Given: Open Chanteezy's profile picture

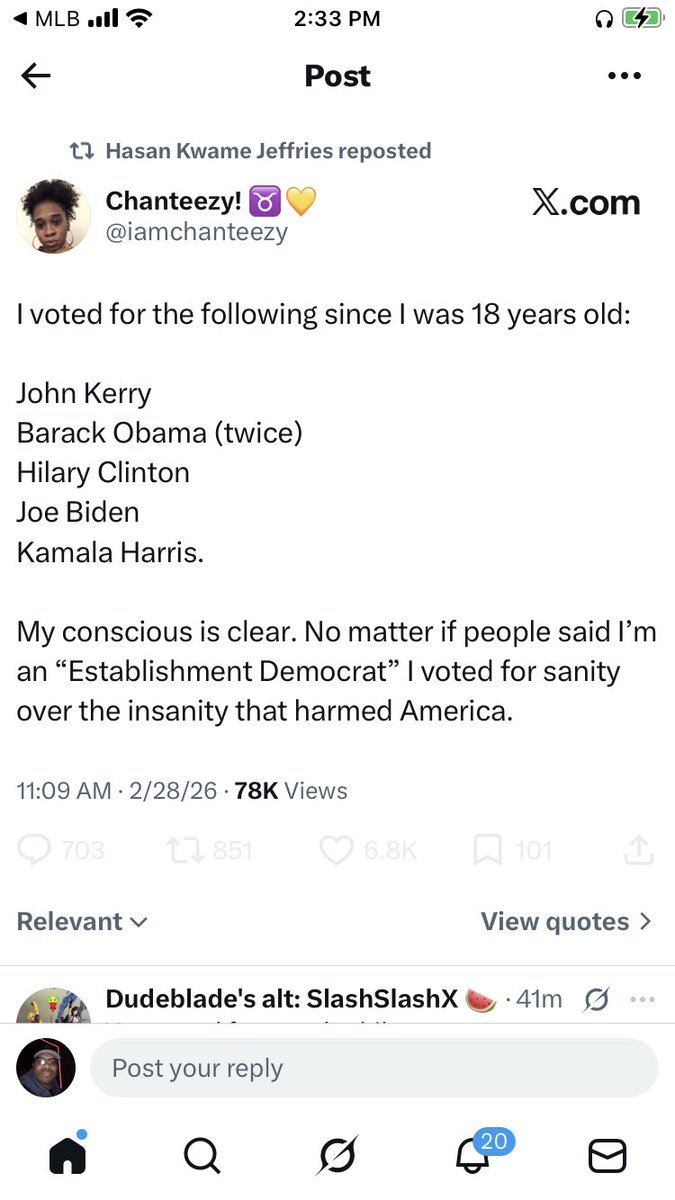Looking at the screenshot, I should tap(52, 216).
